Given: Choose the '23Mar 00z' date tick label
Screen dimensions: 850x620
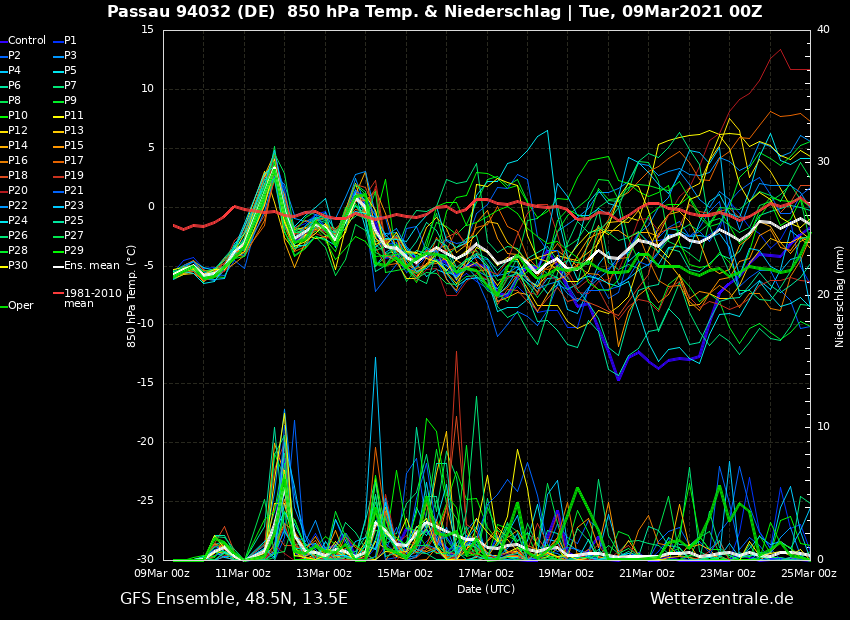Looking at the screenshot, I should [728, 573].
